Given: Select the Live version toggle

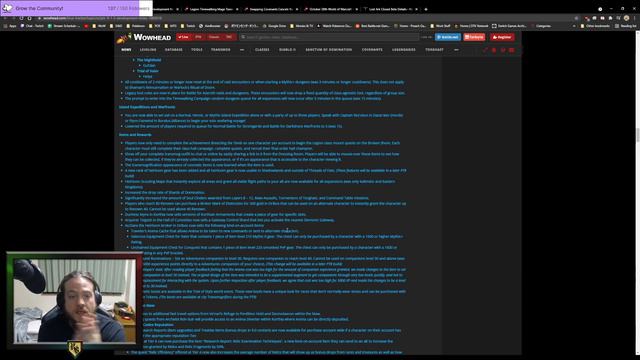Looking at the screenshot, I should (184, 37).
